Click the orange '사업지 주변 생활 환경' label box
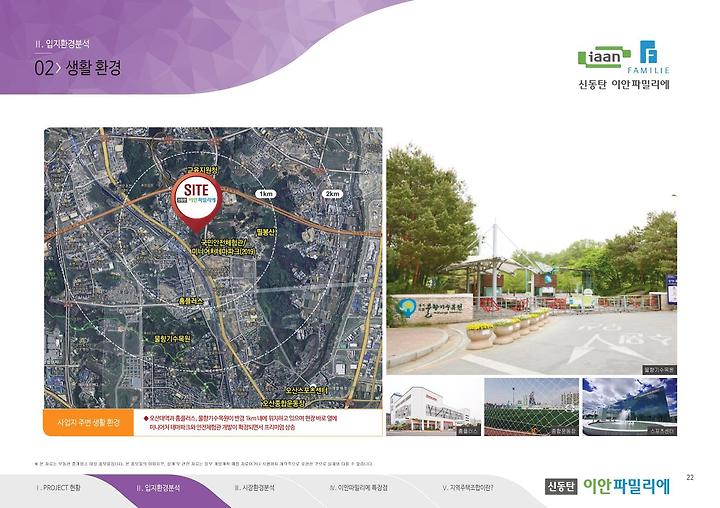 (88, 422)
